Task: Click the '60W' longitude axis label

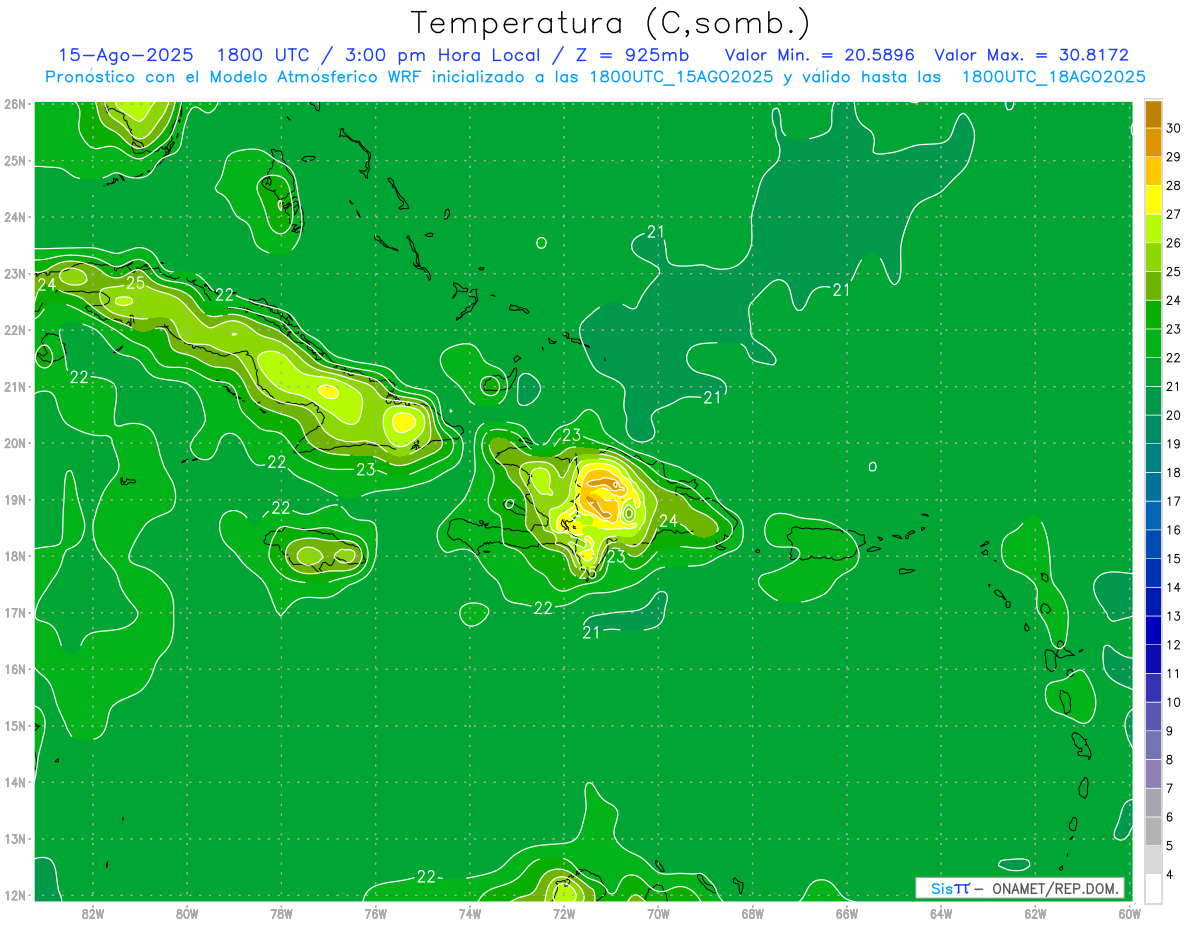Action: pos(1130,912)
